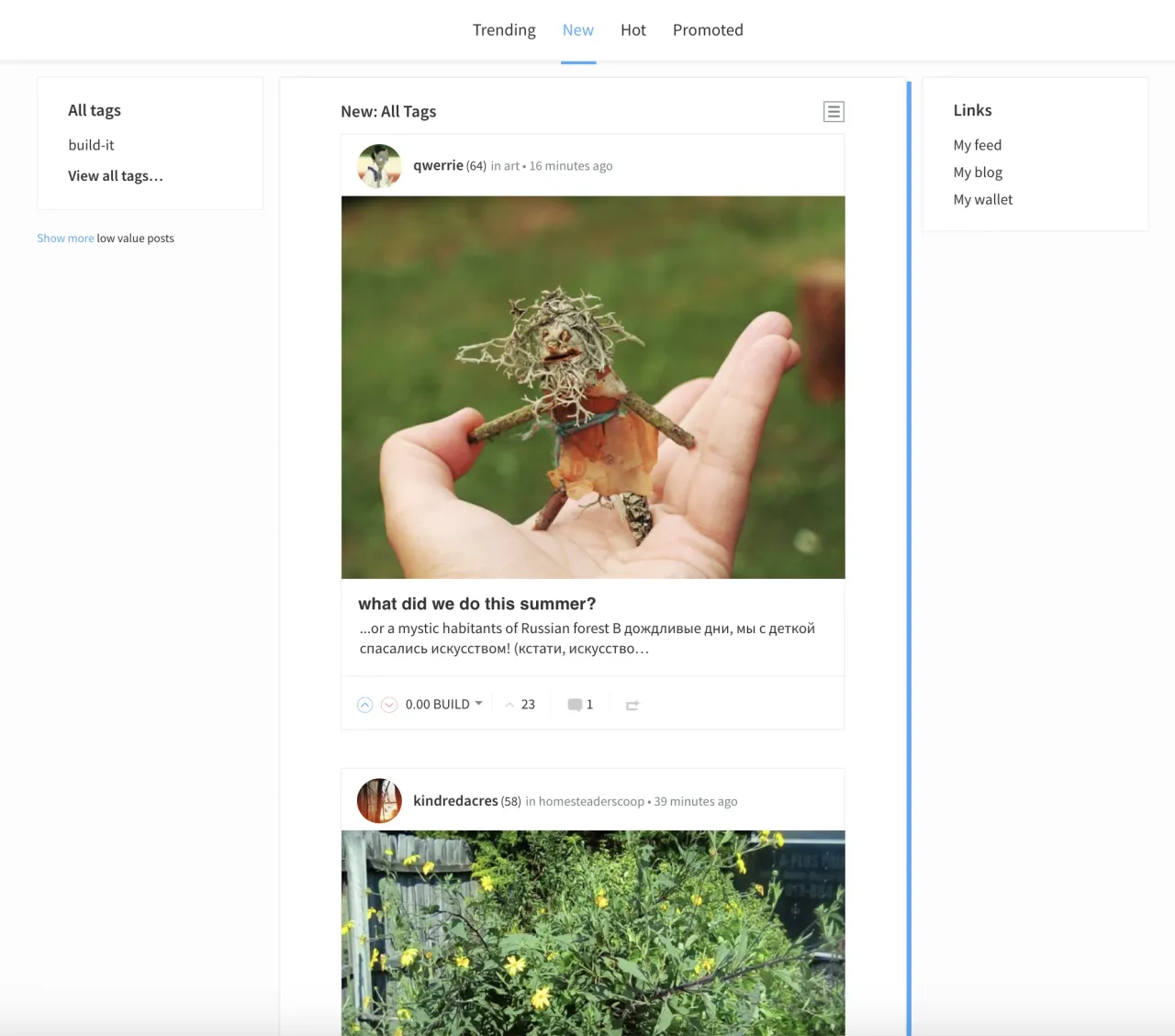The height and width of the screenshot is (1036, 1175).
Task: Open the My feed link
Action: click(x=978, y=145)
